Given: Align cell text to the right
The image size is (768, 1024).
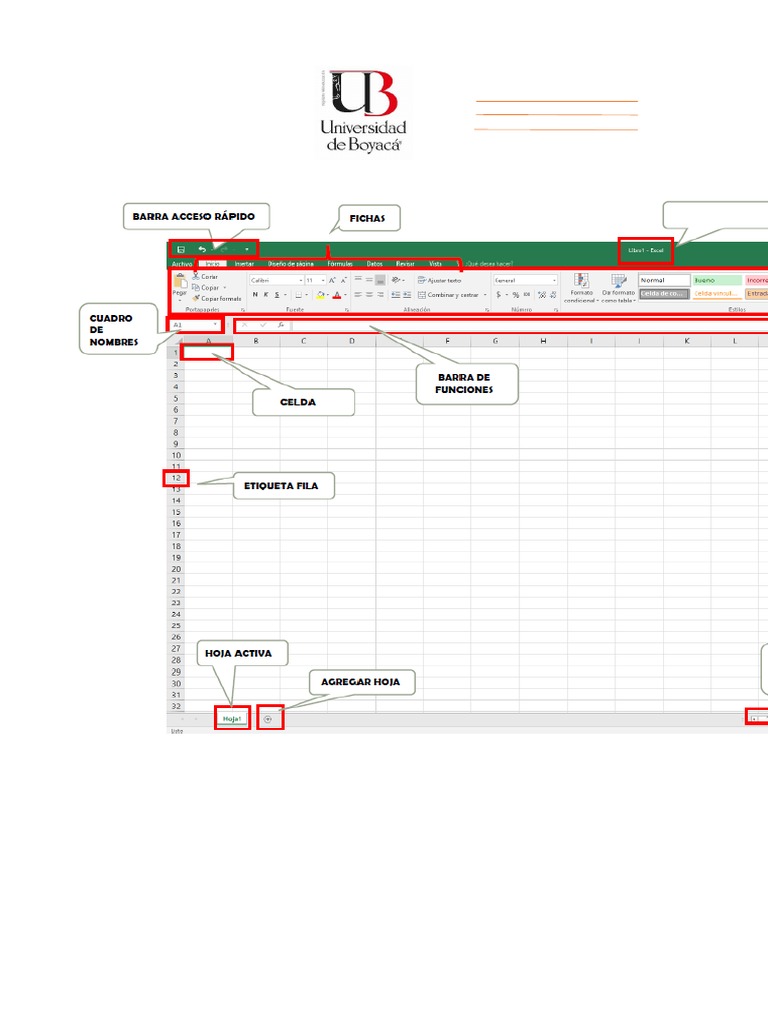Looking at the screenshot, I should (380, 295).
